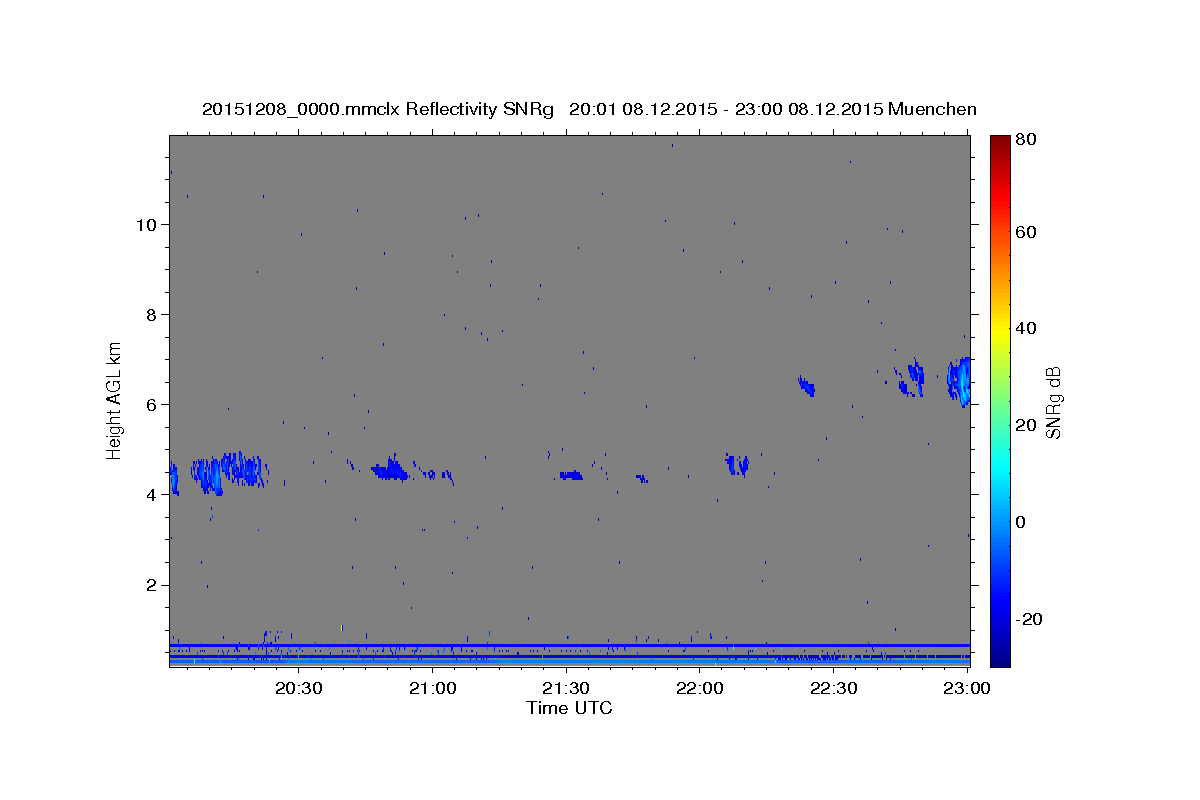Viewport: 1200px width, 800px height.
Task: Click the height tick label 2
Action: (151, 585)
